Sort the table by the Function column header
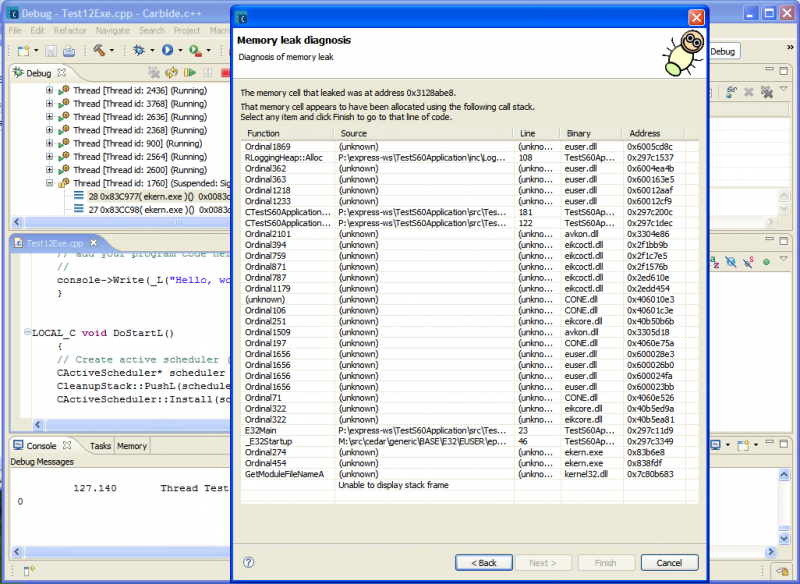 coord(287,133)
